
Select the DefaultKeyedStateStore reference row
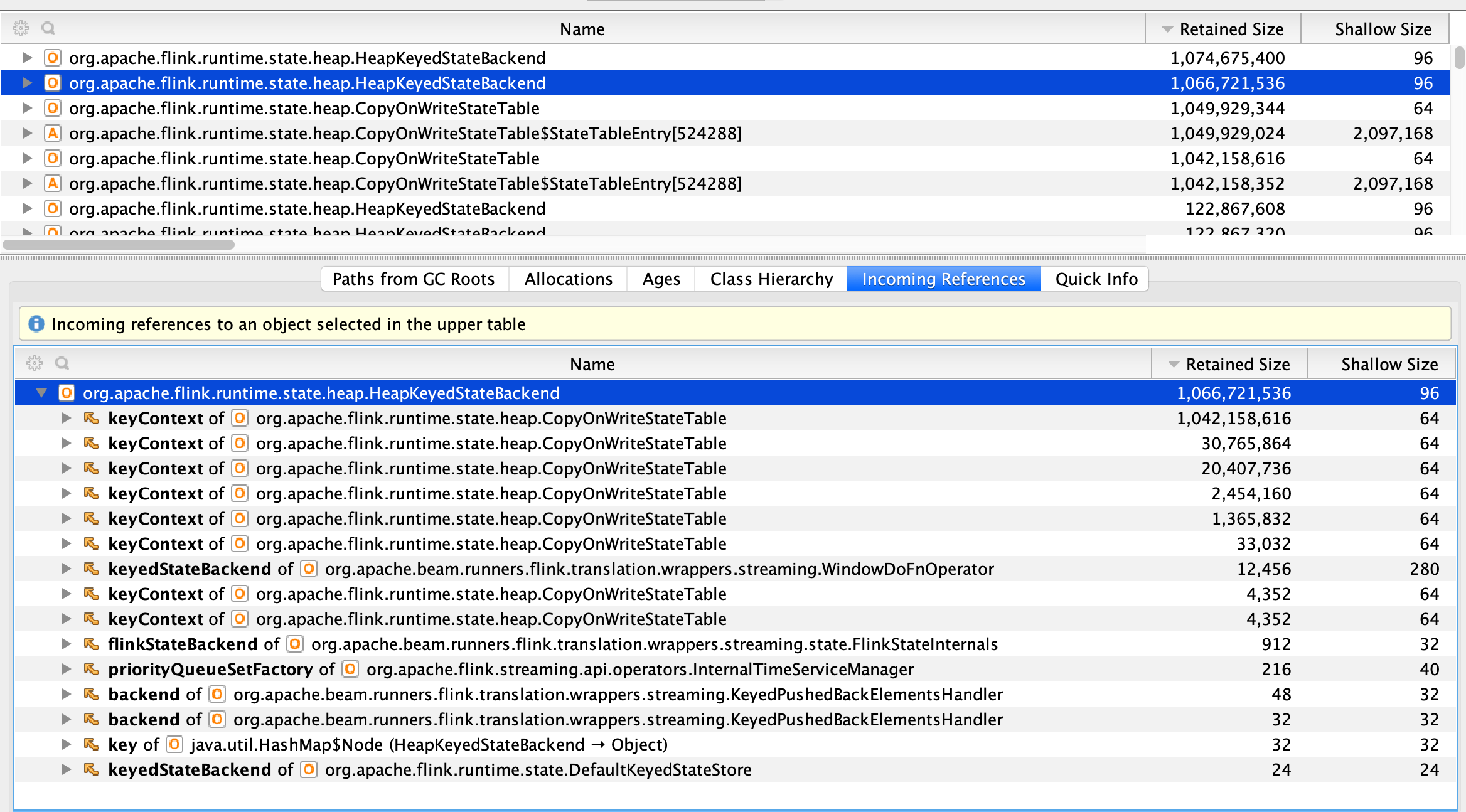[537, 769]
